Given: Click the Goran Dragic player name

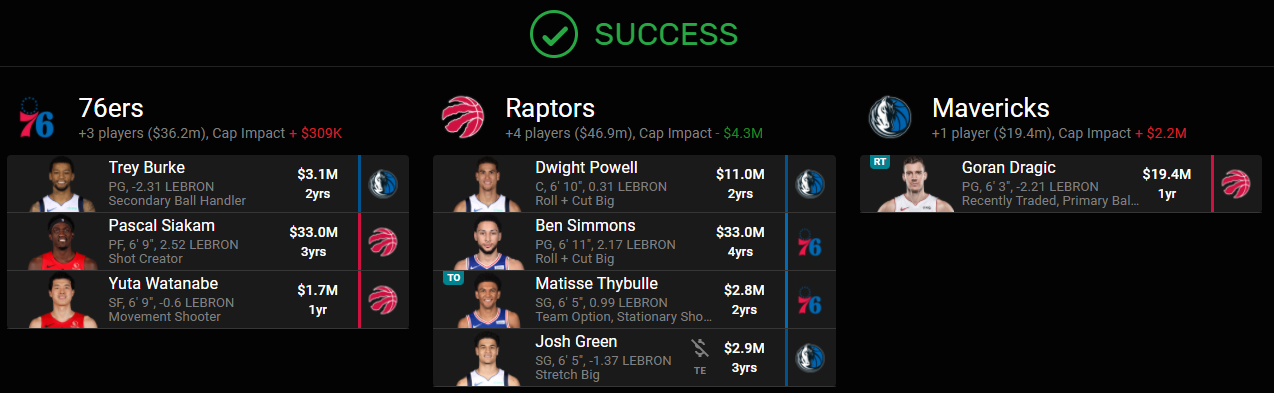Looking at the screenshot, I should coord(1008,168).
